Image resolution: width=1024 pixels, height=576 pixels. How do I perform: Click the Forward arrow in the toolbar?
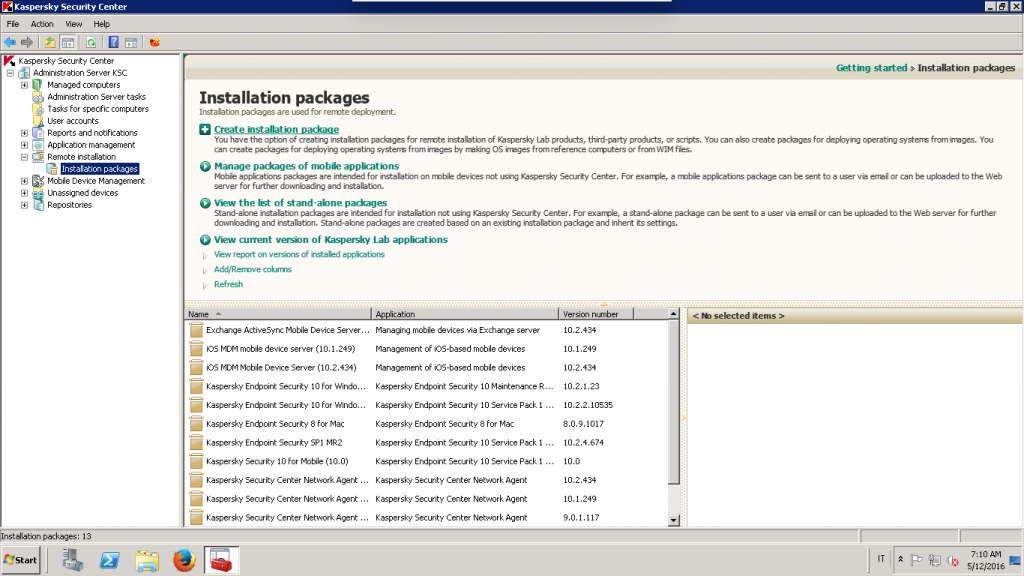coord(27,42)
